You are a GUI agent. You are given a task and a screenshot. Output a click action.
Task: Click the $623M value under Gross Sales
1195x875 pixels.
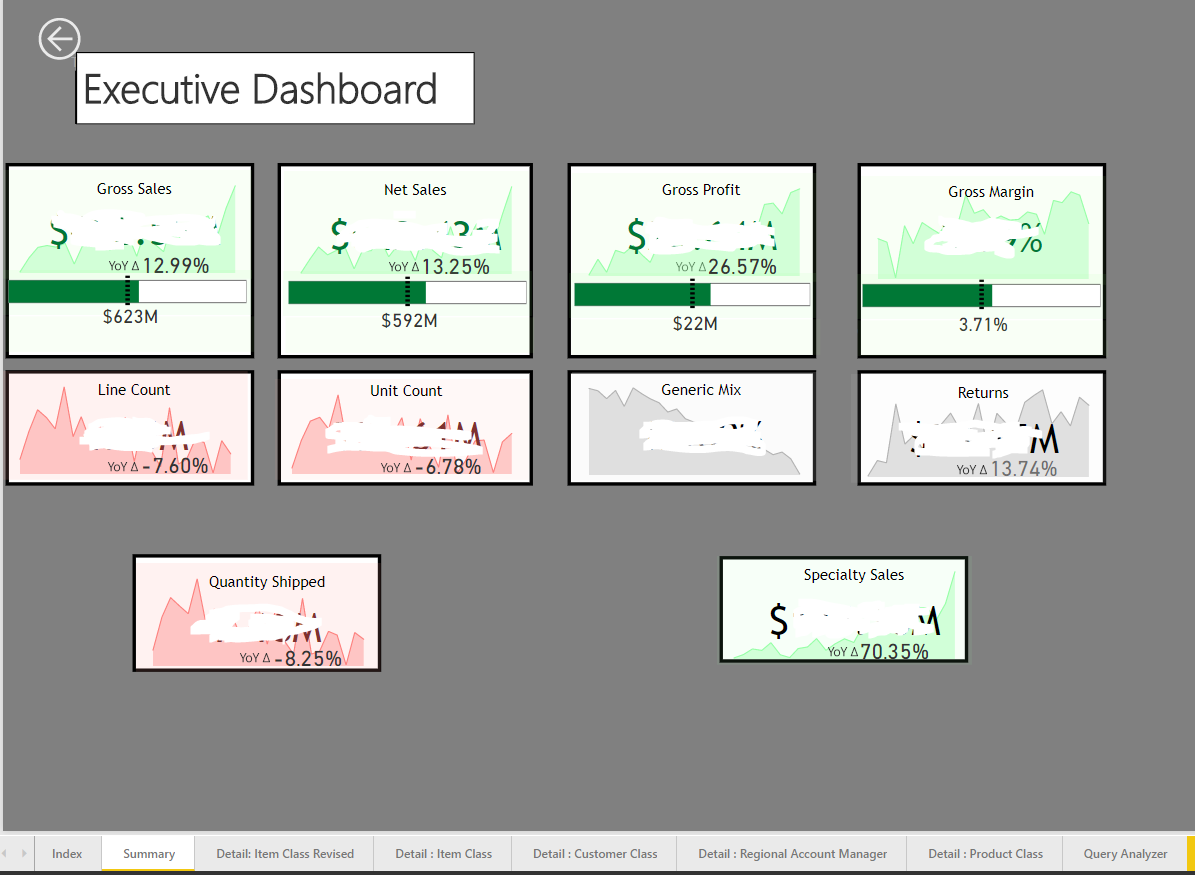[130, 316]
